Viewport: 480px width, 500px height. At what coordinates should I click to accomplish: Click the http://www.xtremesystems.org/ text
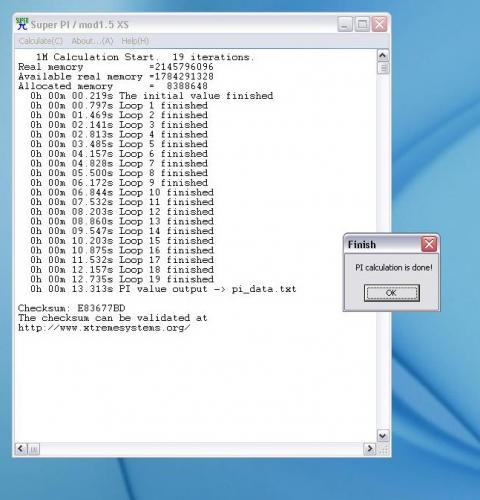point(104,328)
